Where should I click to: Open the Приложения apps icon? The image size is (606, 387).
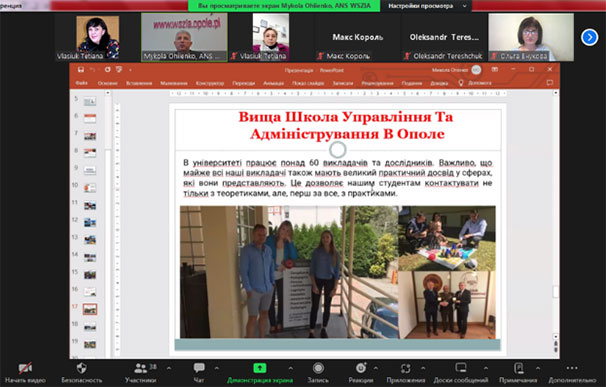[x=406, y=368]
